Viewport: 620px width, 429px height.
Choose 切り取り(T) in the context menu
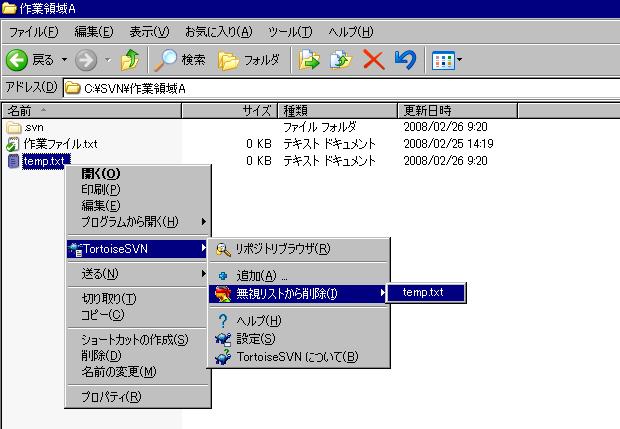coord(137,299)
